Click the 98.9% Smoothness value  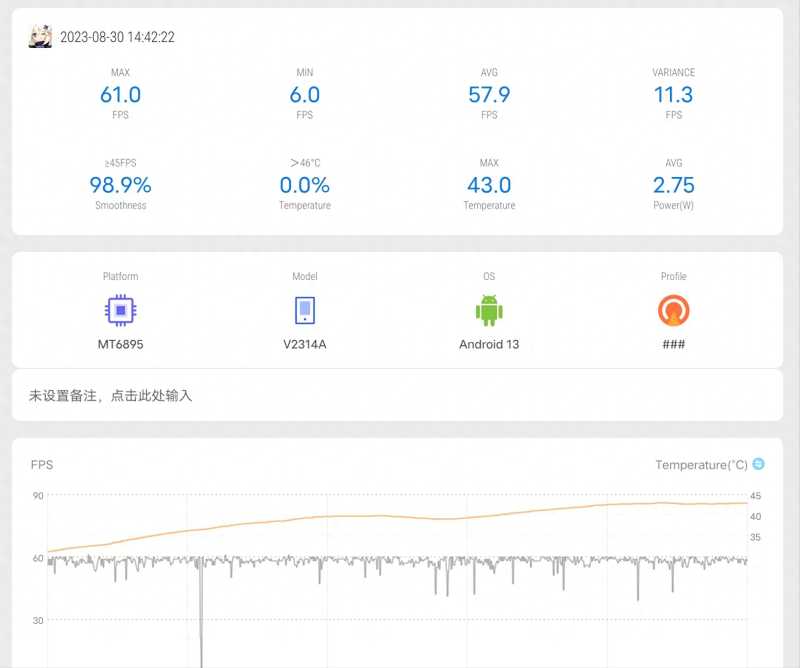click(120, 185)
